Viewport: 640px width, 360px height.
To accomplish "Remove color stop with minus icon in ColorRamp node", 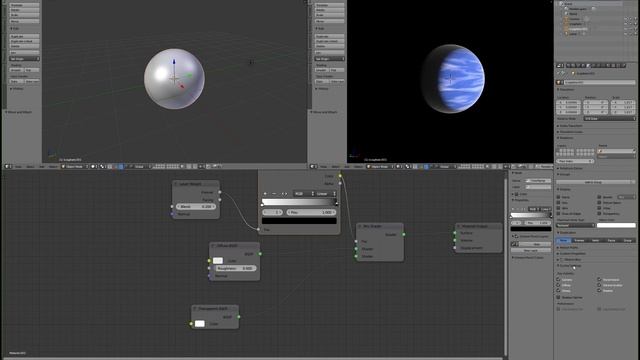I will (x=274, y=193).
